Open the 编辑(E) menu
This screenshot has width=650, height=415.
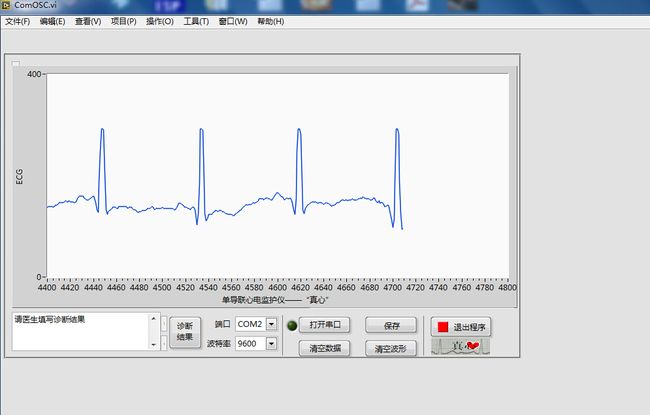click(x=52, y=22)
